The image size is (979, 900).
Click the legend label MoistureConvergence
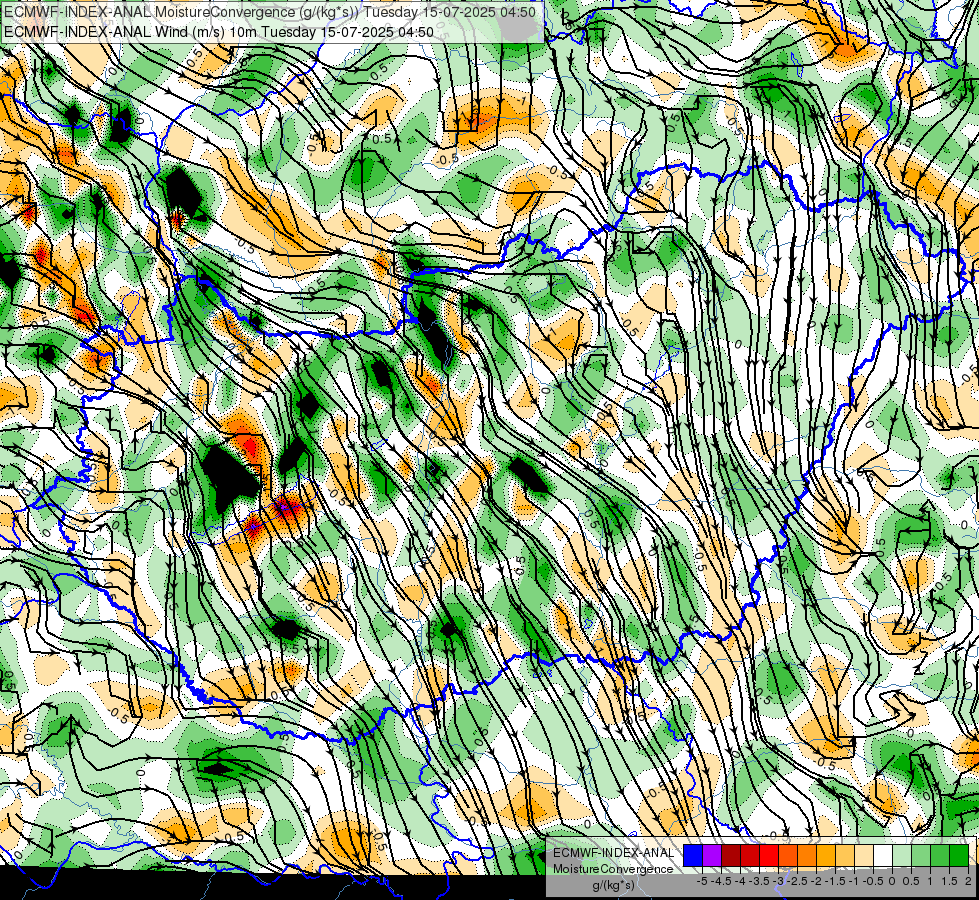613,869
